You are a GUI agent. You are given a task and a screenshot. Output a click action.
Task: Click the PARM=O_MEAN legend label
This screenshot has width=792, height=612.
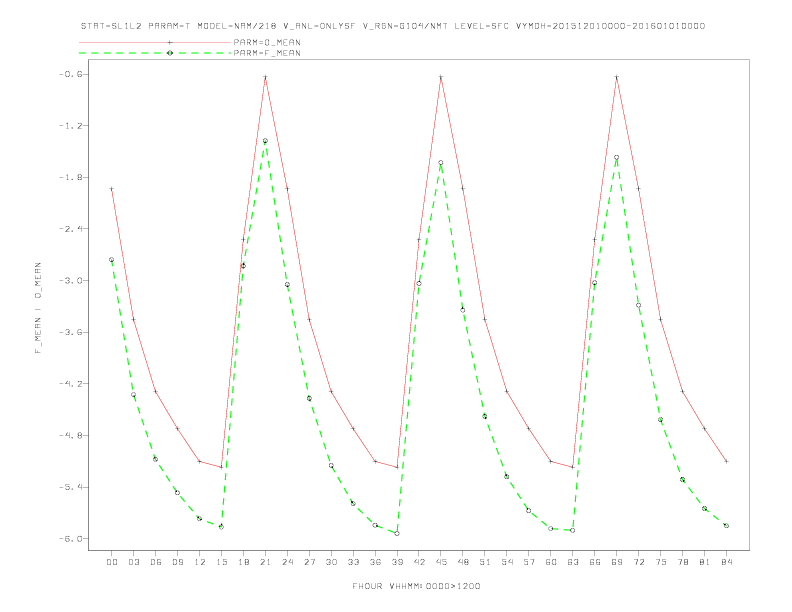tap(267, 42)
